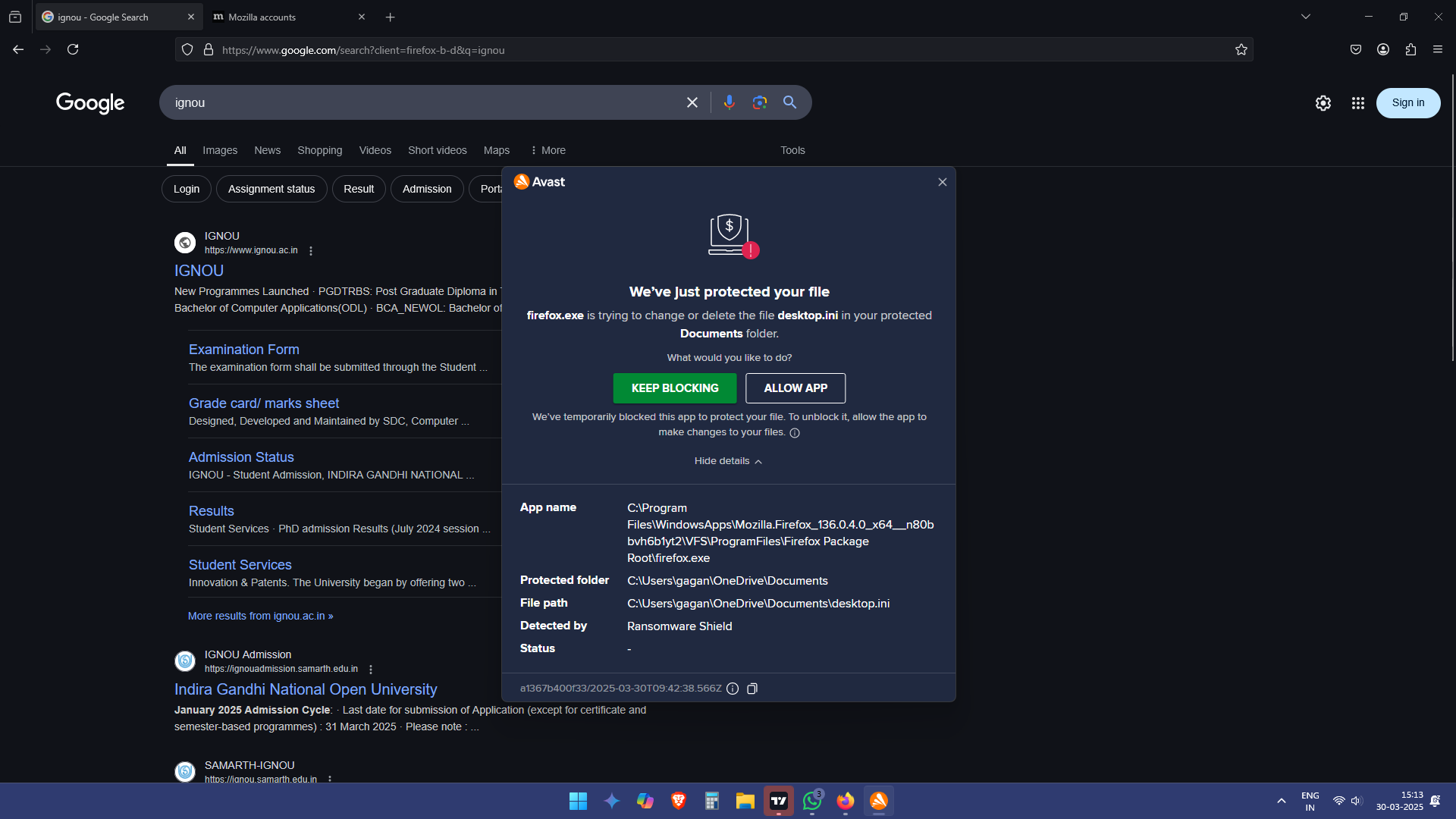1456x819 pixels.
Task: Open the tracking protection shield icon
Action: pyautogui.click(x=187, y=50)
